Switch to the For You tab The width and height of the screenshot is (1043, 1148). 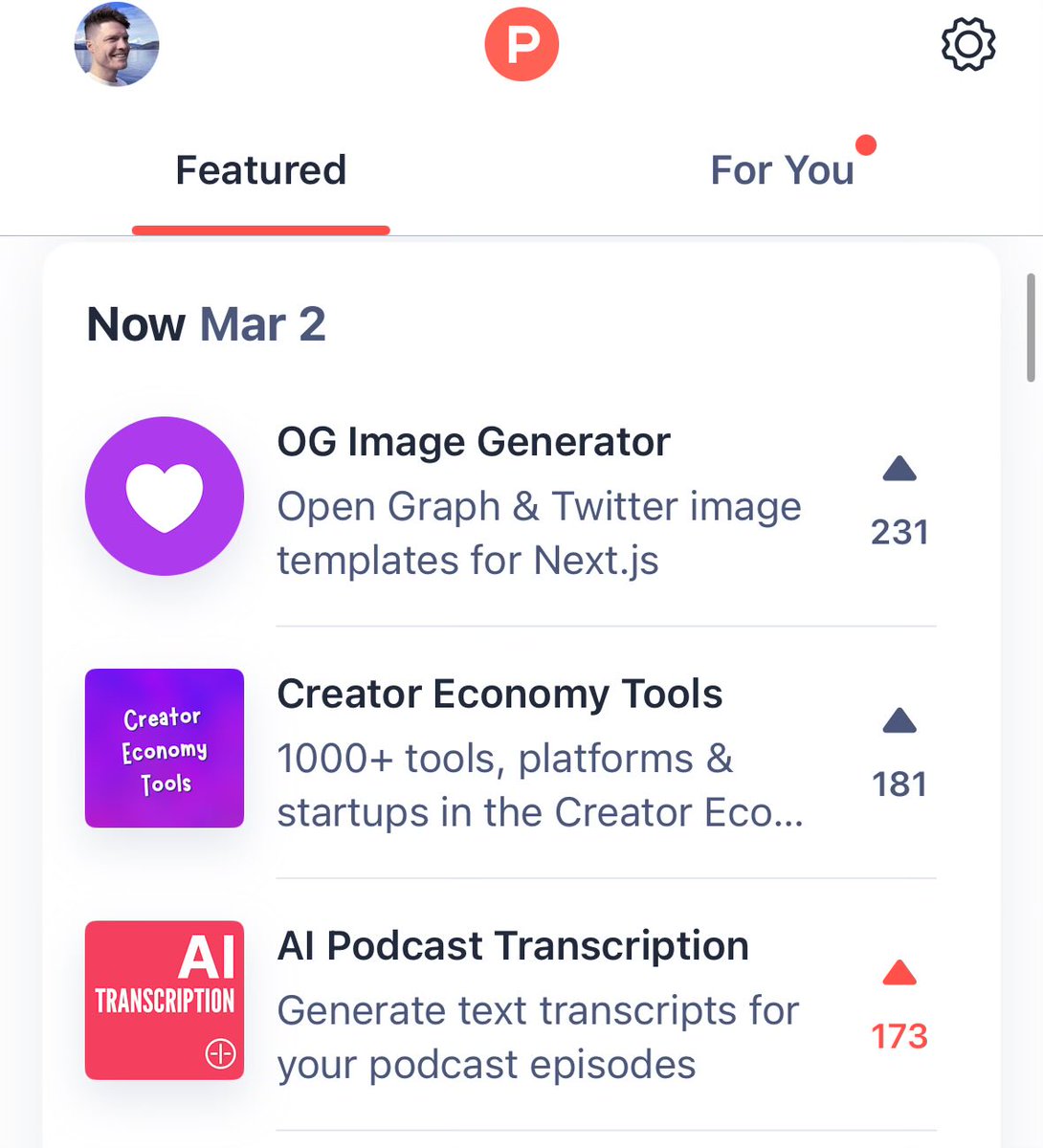[782, 170]
